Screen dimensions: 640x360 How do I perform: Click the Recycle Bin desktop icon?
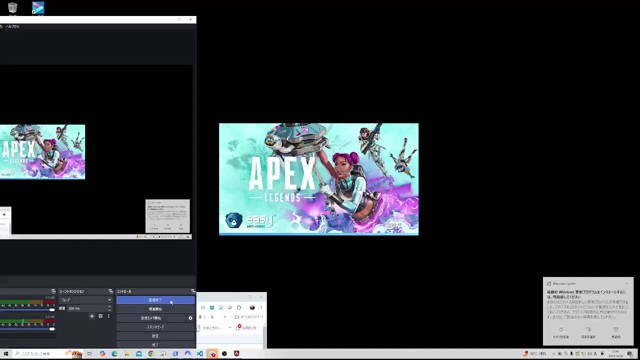click(13, 8)
